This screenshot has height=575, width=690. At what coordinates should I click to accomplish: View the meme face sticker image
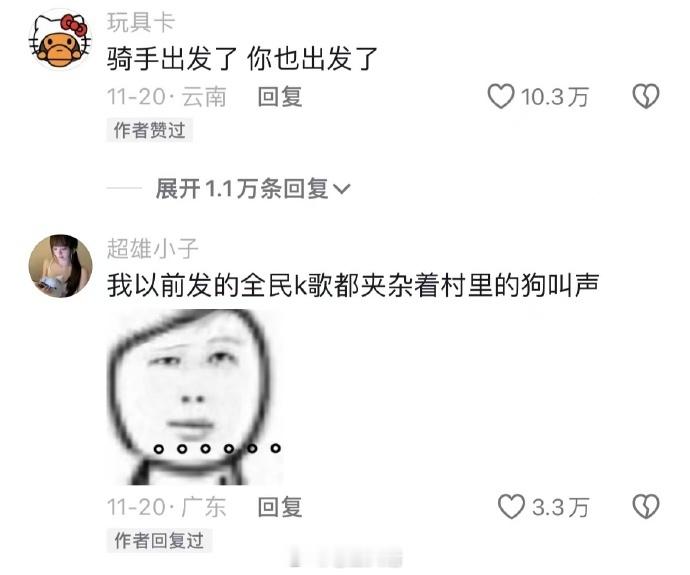pyautogui.click(x=195, y=397)
